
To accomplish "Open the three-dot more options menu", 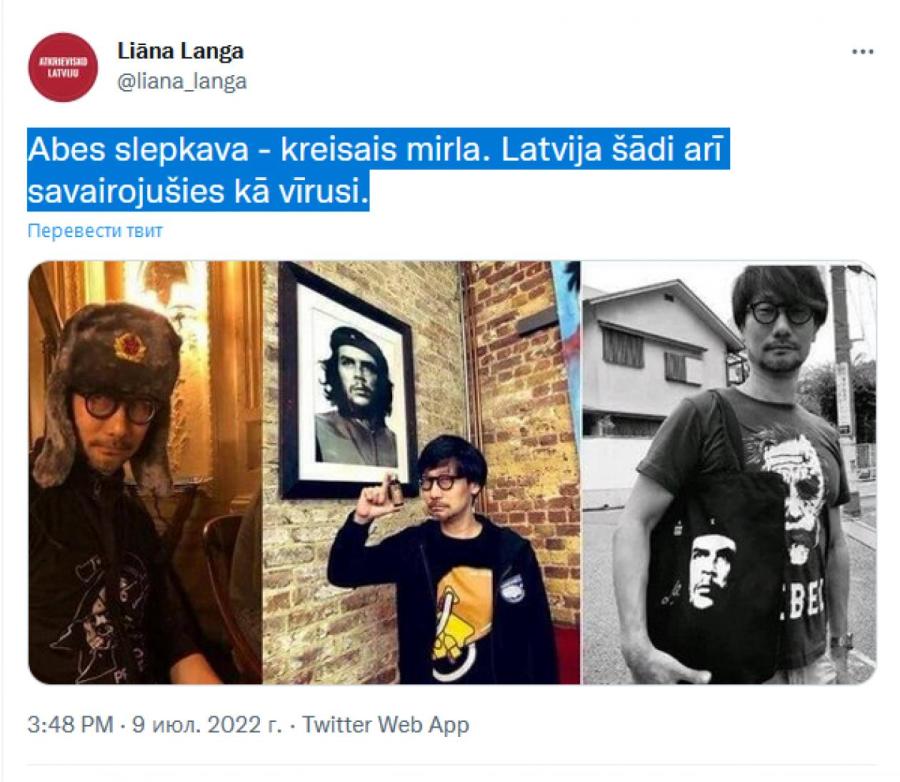I will pos(862,52).
